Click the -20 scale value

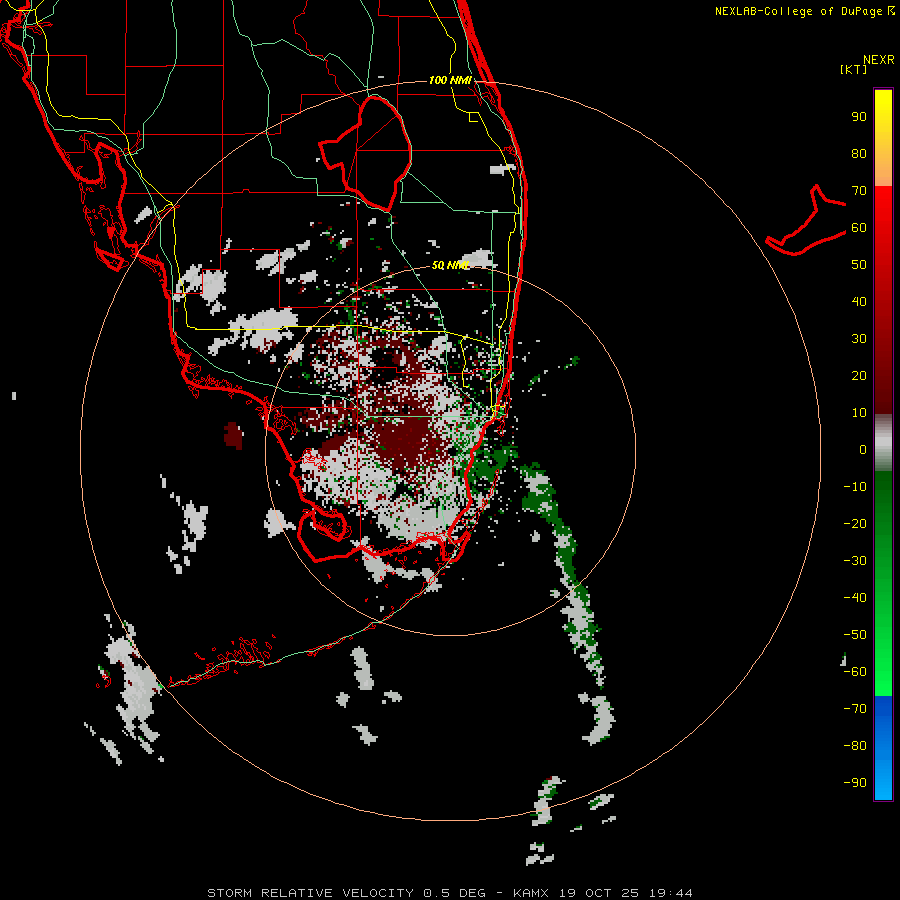[x=855, y=524]
